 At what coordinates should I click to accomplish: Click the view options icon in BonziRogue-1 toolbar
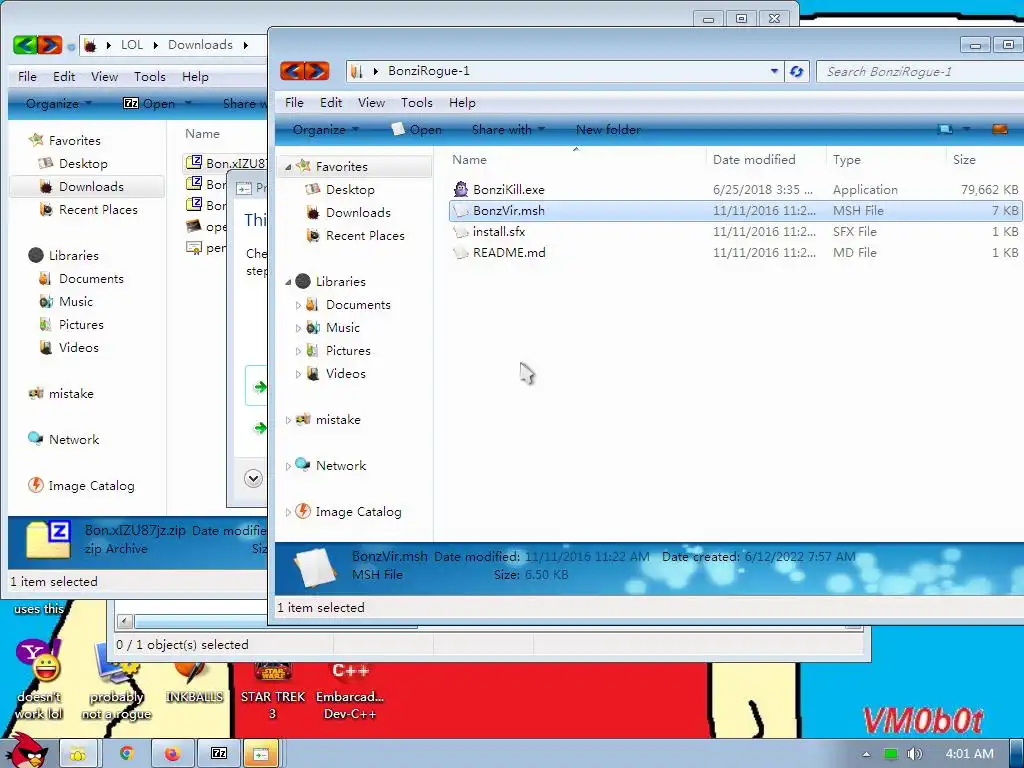(945, 129)
